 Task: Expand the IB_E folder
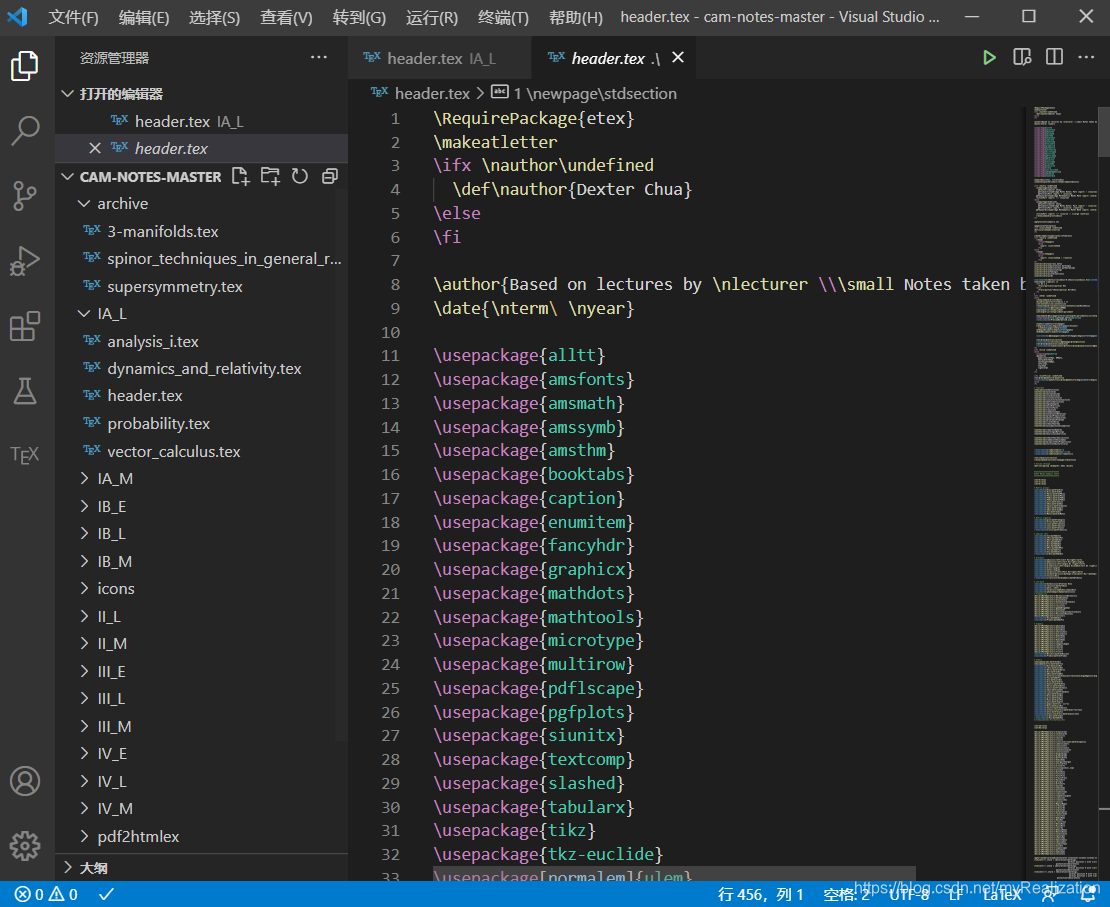[x=84, y=506]
